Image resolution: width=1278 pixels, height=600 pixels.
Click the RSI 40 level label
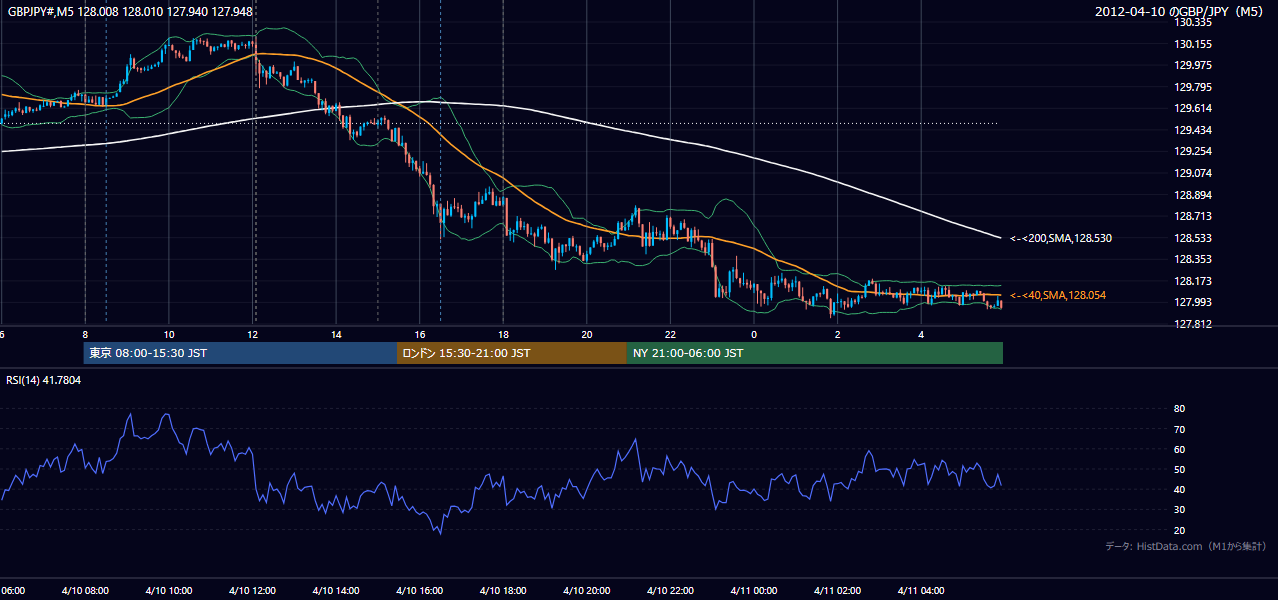tap(1180, 489)
